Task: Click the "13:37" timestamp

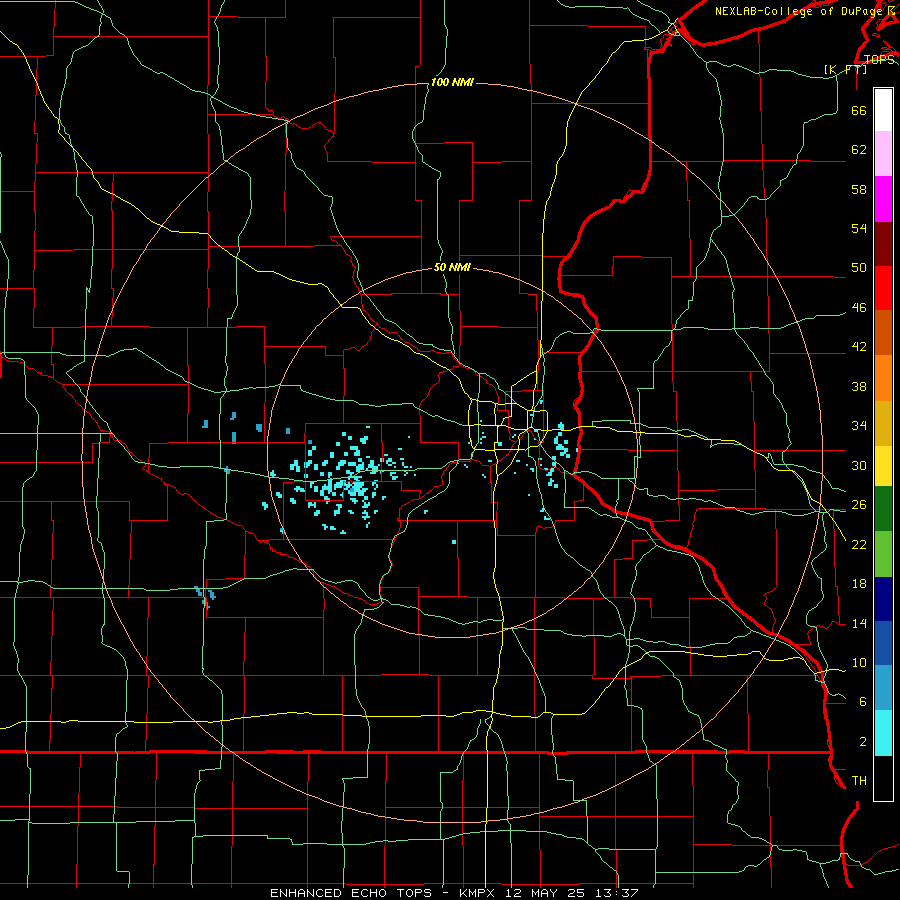Action: tap(618, 893)
